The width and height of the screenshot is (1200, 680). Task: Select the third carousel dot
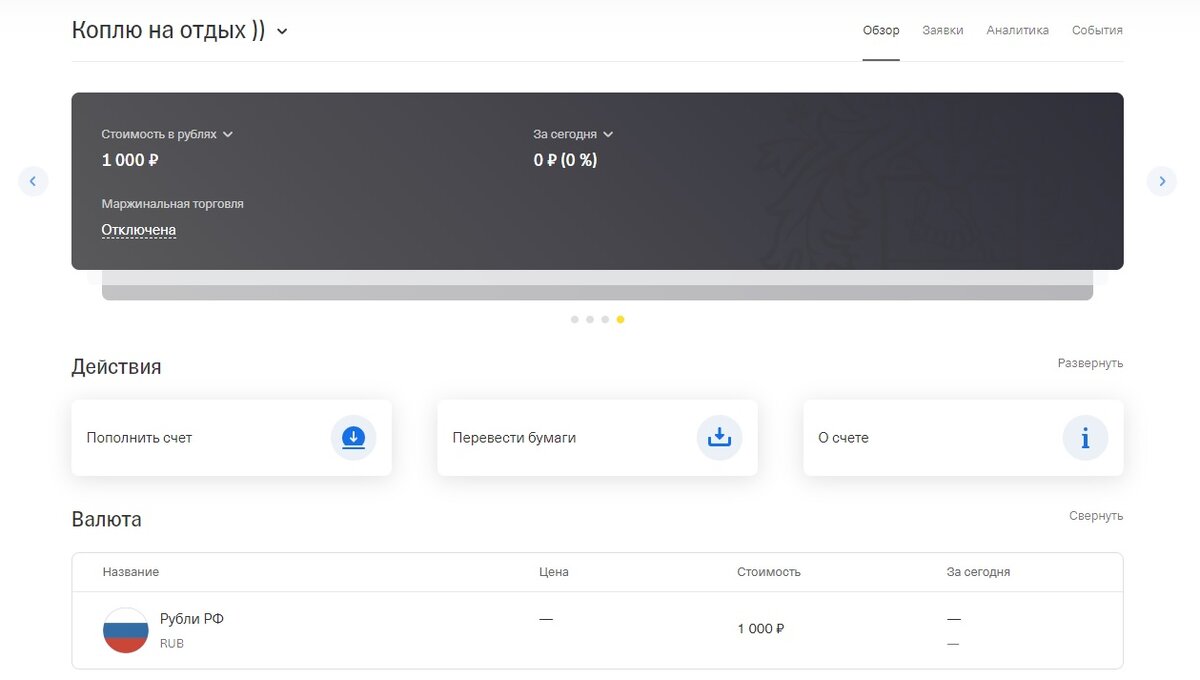point(605,319)
